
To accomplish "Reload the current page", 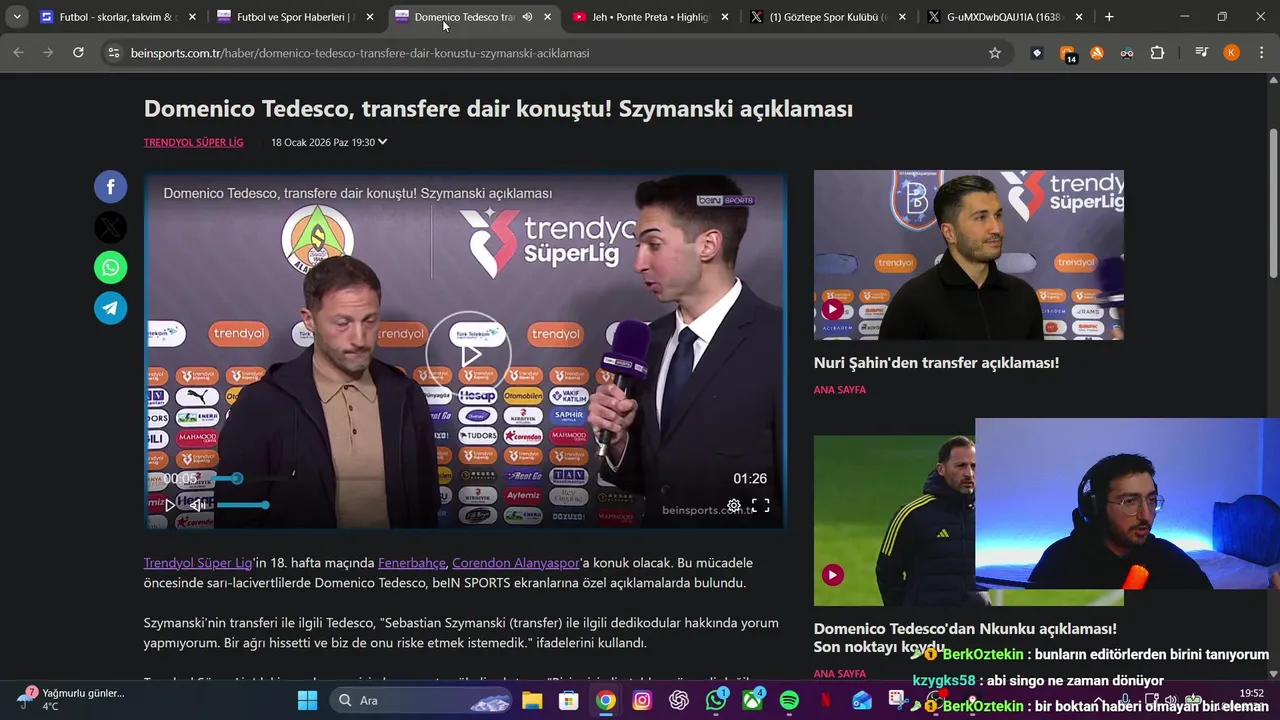I will coord(78,53).
